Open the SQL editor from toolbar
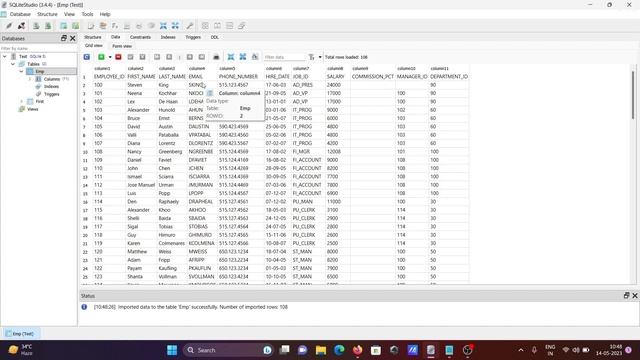 91,26
